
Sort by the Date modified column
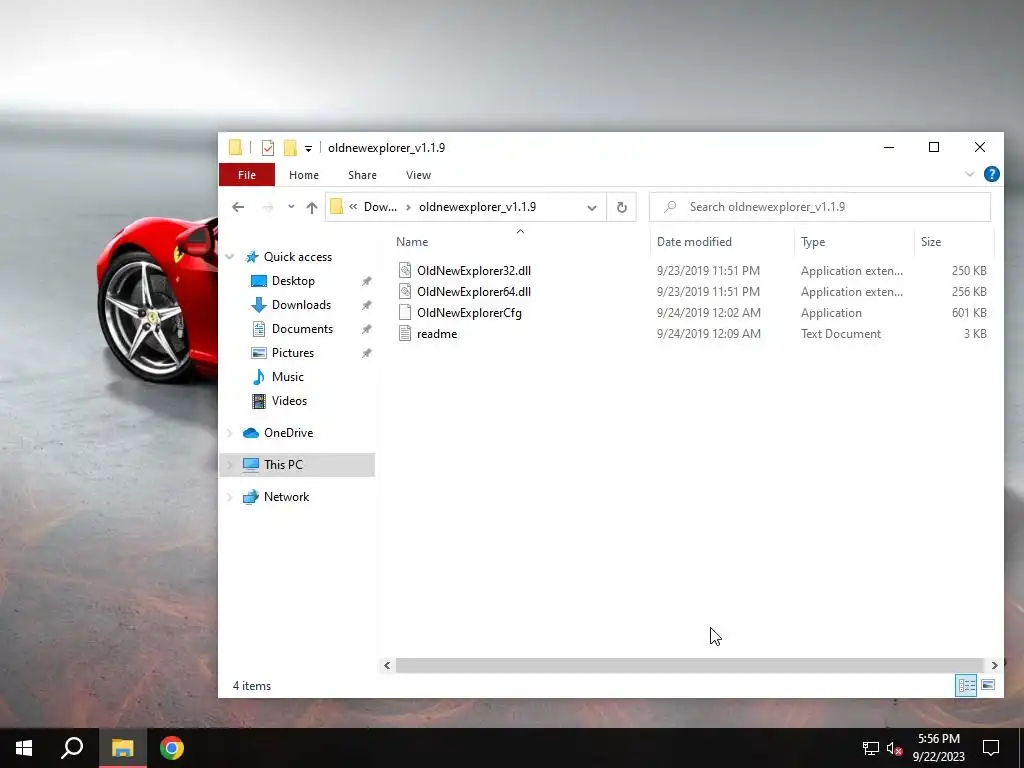694,242
